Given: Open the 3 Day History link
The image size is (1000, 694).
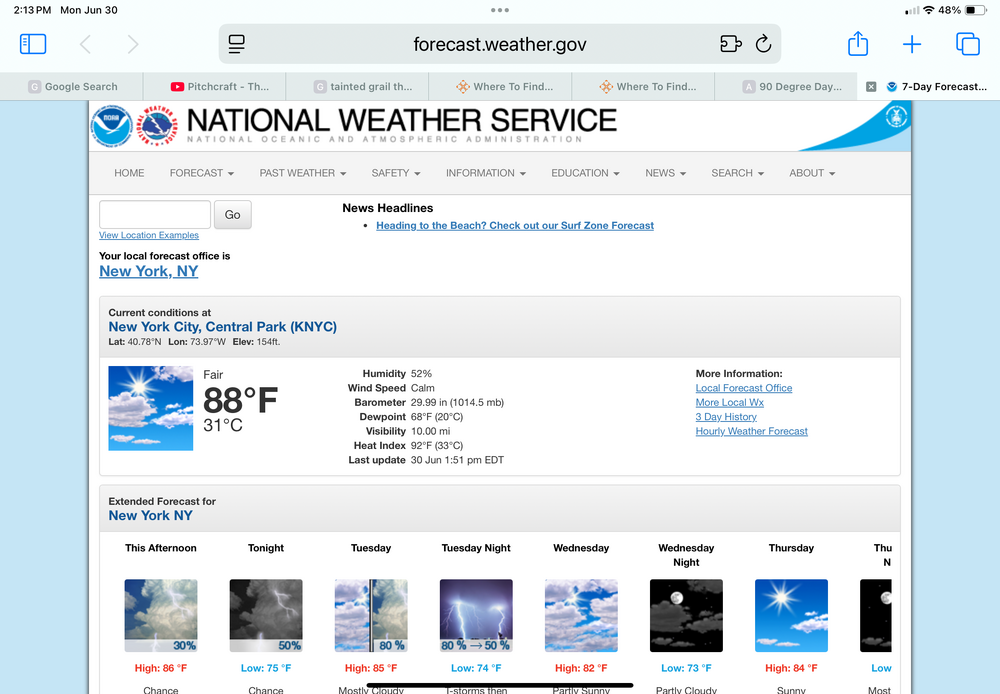Looking at the screenshot, I should click(x=726, y=417).
